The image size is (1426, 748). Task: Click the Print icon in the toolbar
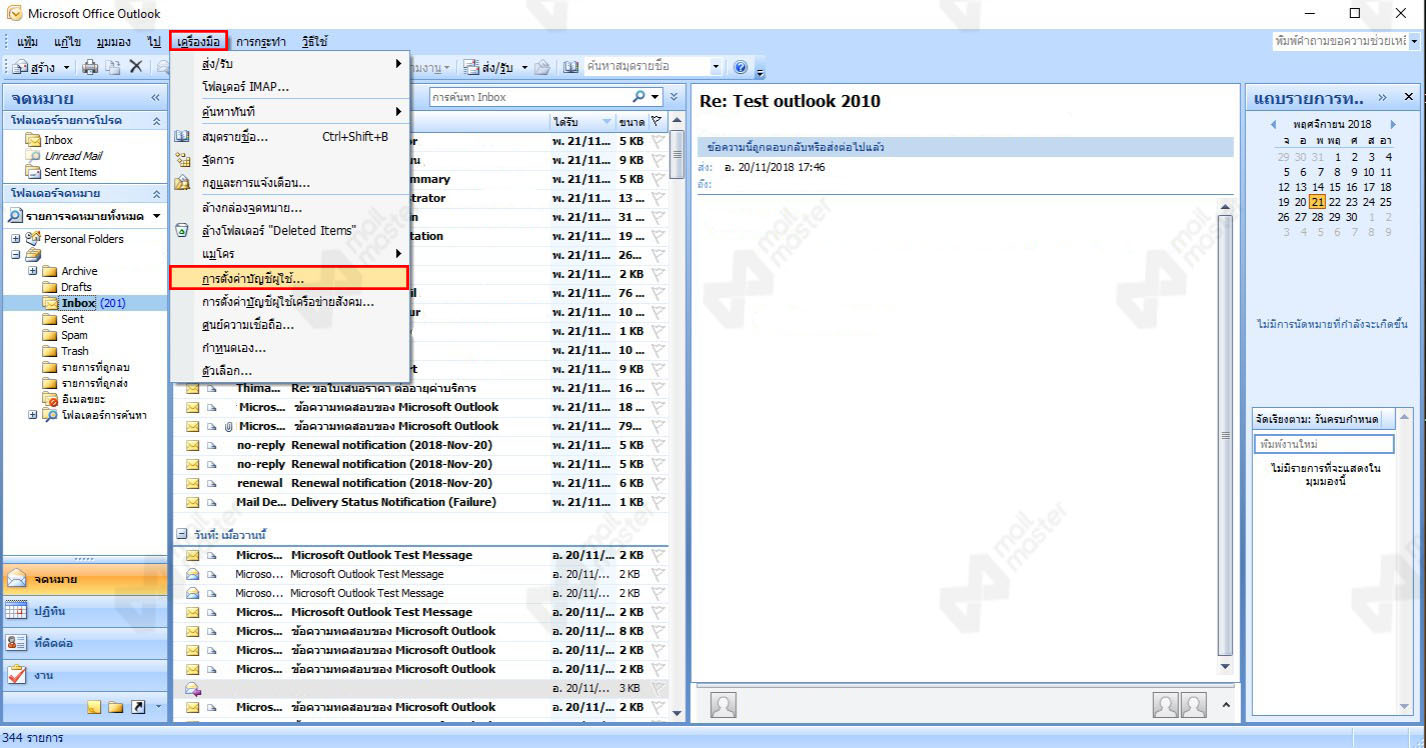click(90, 67)
